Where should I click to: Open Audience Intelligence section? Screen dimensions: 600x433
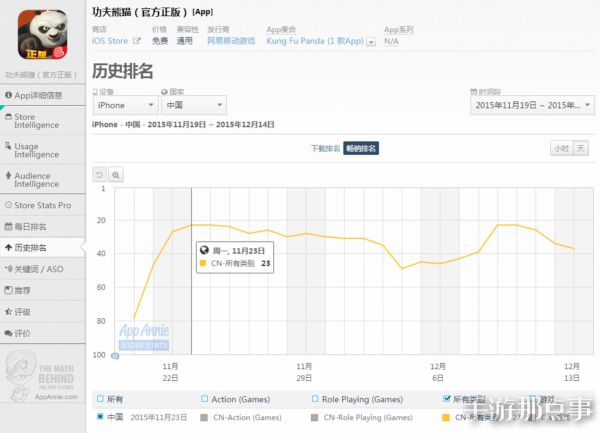point(42,180)
